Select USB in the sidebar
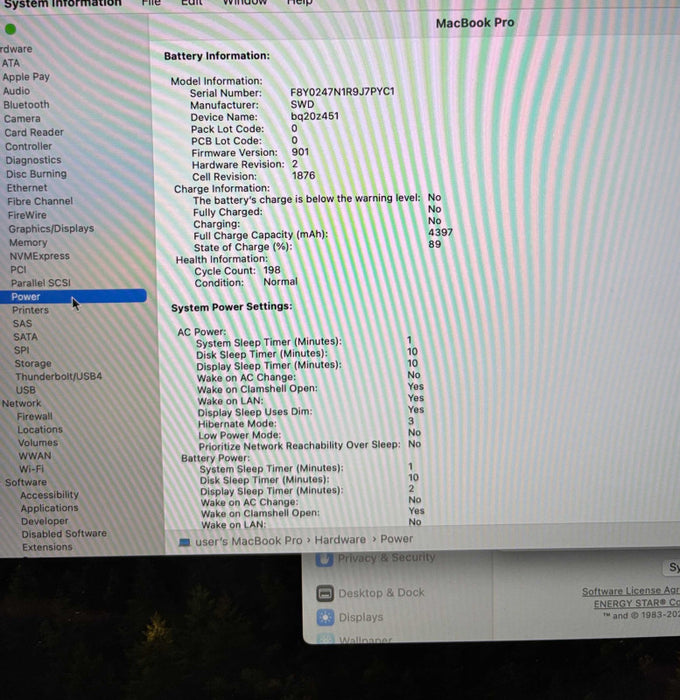 [26, 390]
